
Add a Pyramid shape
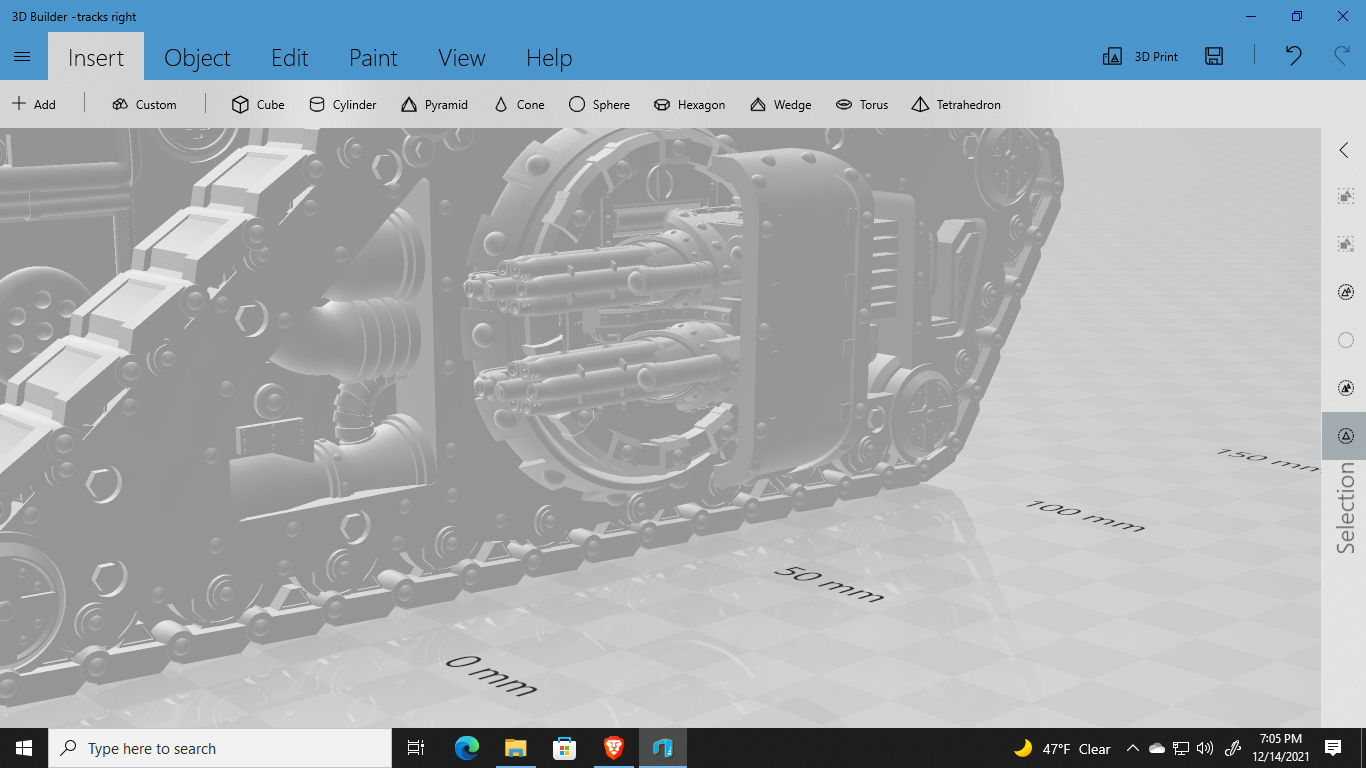(435, 104)
